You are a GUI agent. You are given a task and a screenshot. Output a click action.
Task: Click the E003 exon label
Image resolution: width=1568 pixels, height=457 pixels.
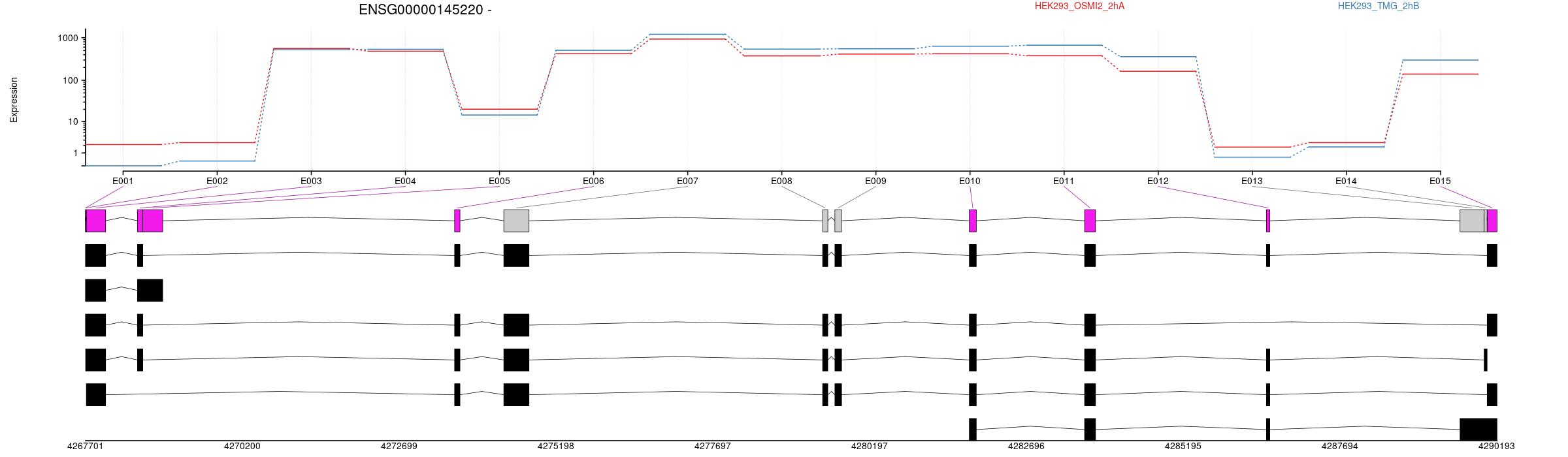point(311,181)
